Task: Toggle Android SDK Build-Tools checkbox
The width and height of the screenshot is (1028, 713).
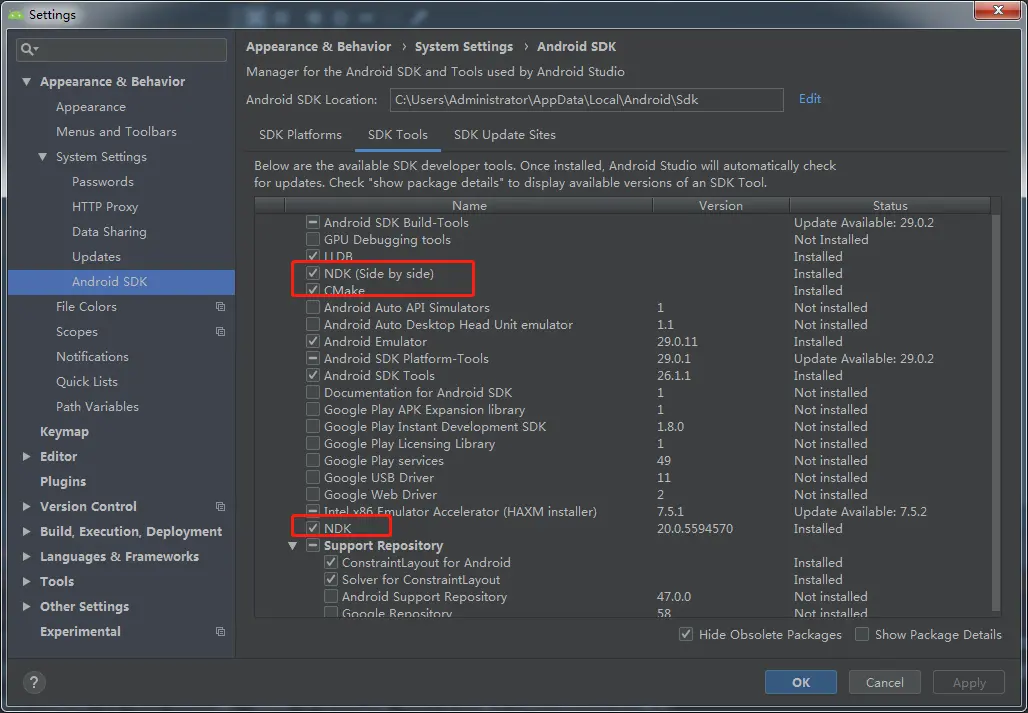Action: 313,222
